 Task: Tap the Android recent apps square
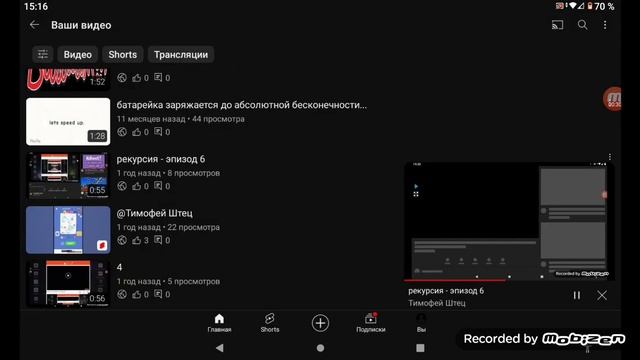[420, 348]
